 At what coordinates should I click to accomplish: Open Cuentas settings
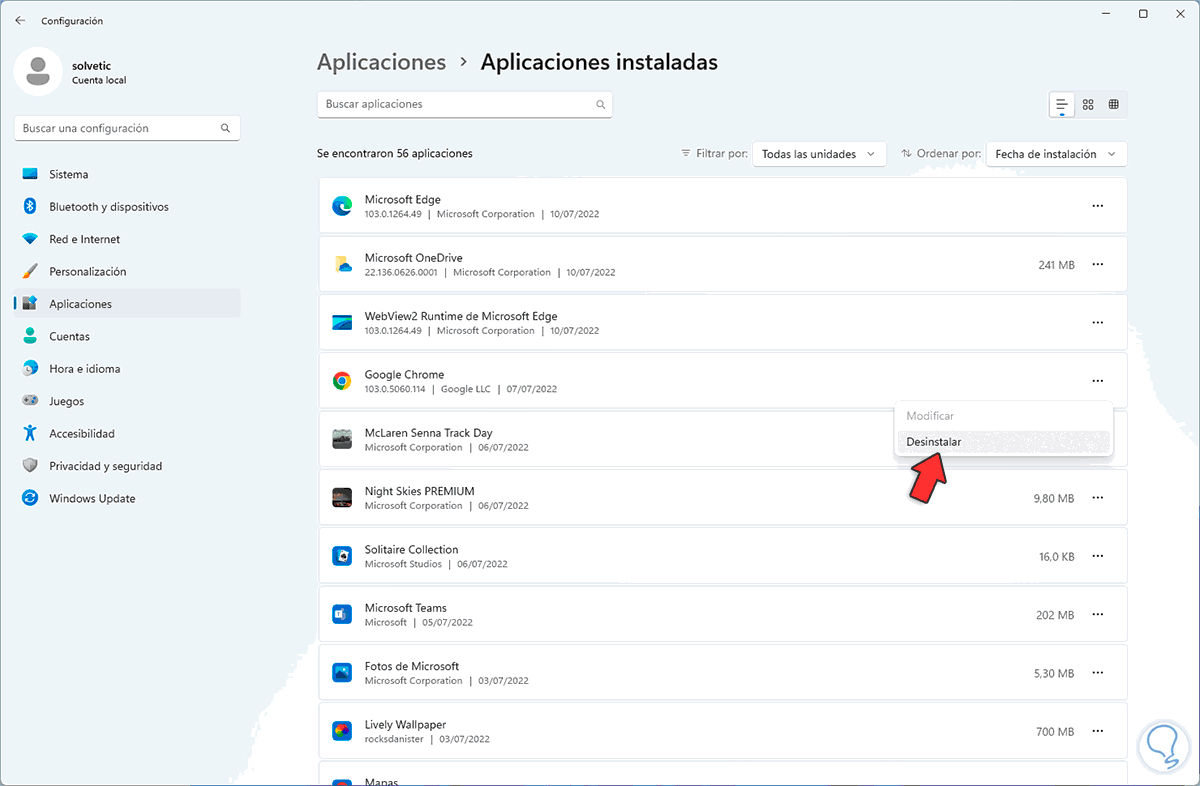point(127,336)
